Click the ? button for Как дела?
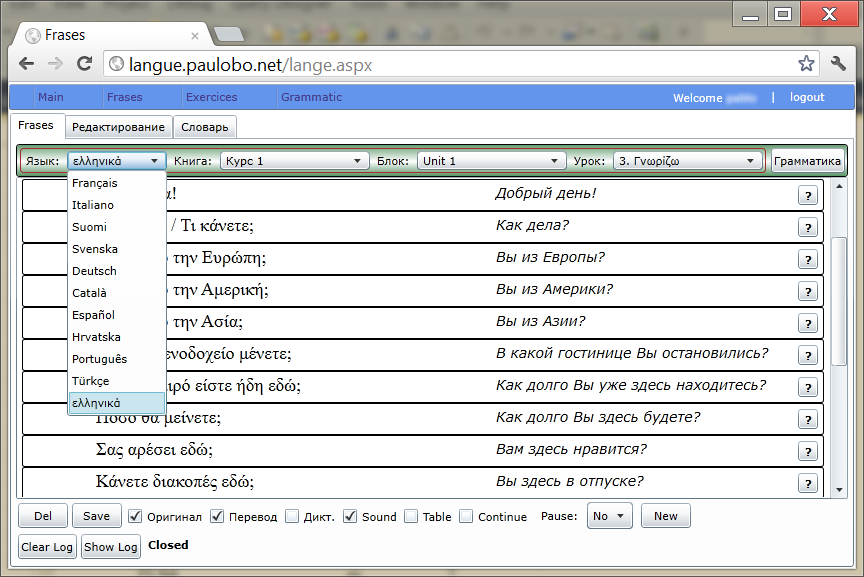Viewport: 864px width, 577px height. pyautogui.click(x=808, y=227)
